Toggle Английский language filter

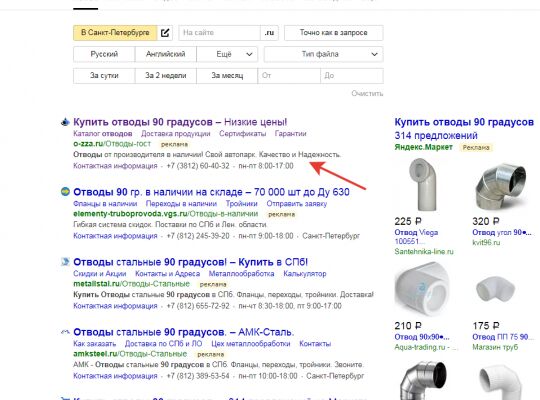click(x=165, y=54)
